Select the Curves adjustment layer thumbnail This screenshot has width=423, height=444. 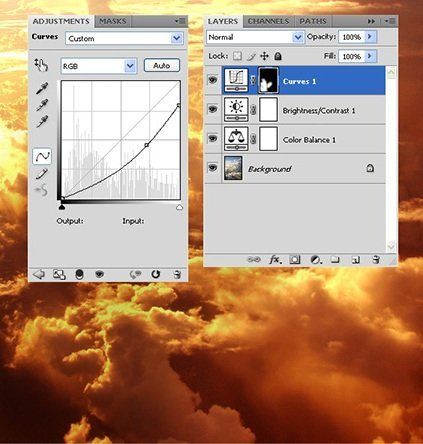[236, 80]
